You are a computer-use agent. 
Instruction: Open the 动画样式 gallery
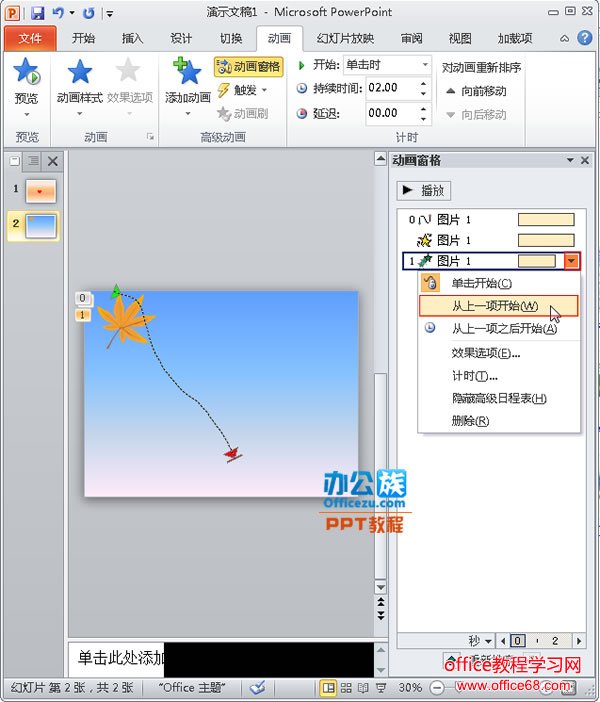(80, 87)
